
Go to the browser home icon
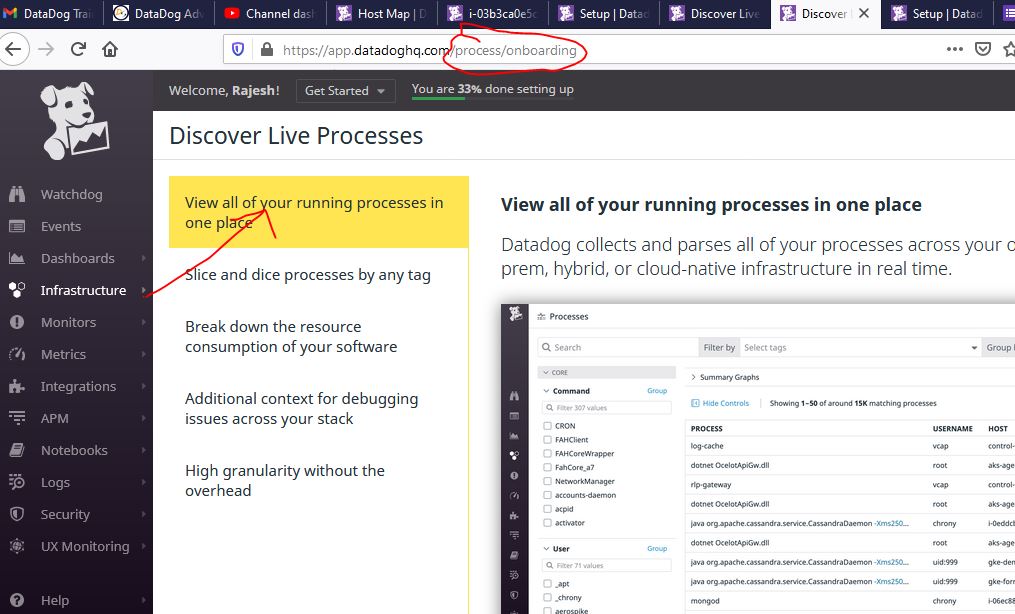pyautogui.click(x=110, y=49)
